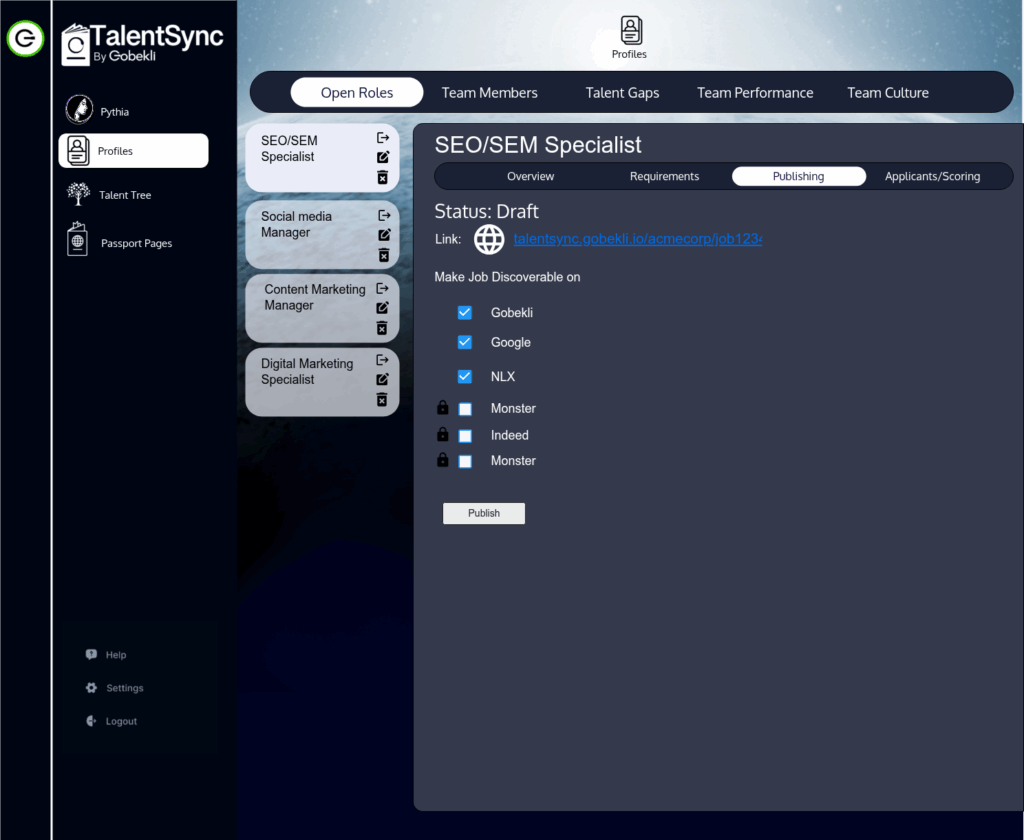Open the Applicants/Scoring tab

pyautogui.click(x=932, y=176)
